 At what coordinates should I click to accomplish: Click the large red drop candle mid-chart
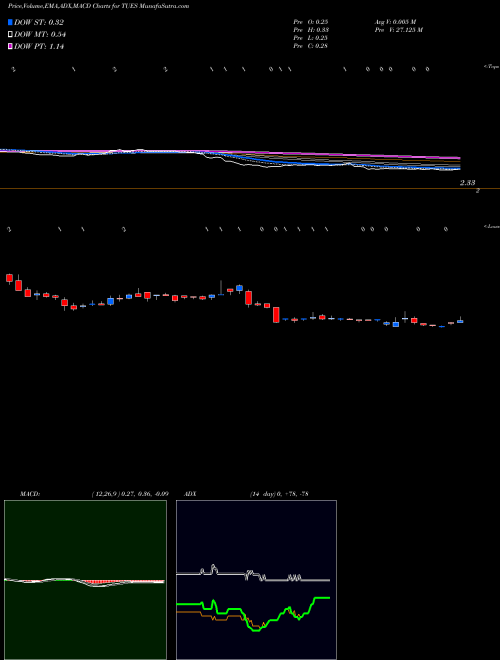click(276, 314)
